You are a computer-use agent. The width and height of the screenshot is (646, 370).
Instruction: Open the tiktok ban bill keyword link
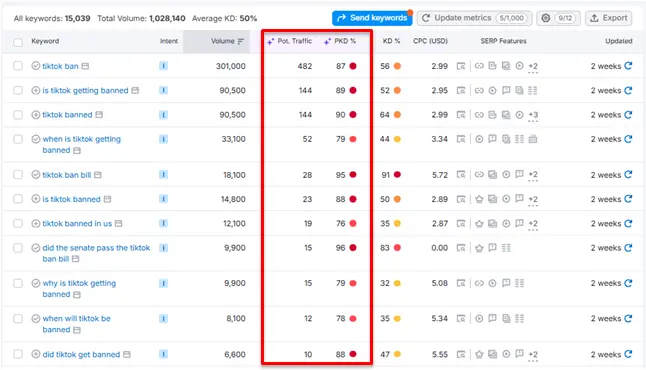pos(67,175)
